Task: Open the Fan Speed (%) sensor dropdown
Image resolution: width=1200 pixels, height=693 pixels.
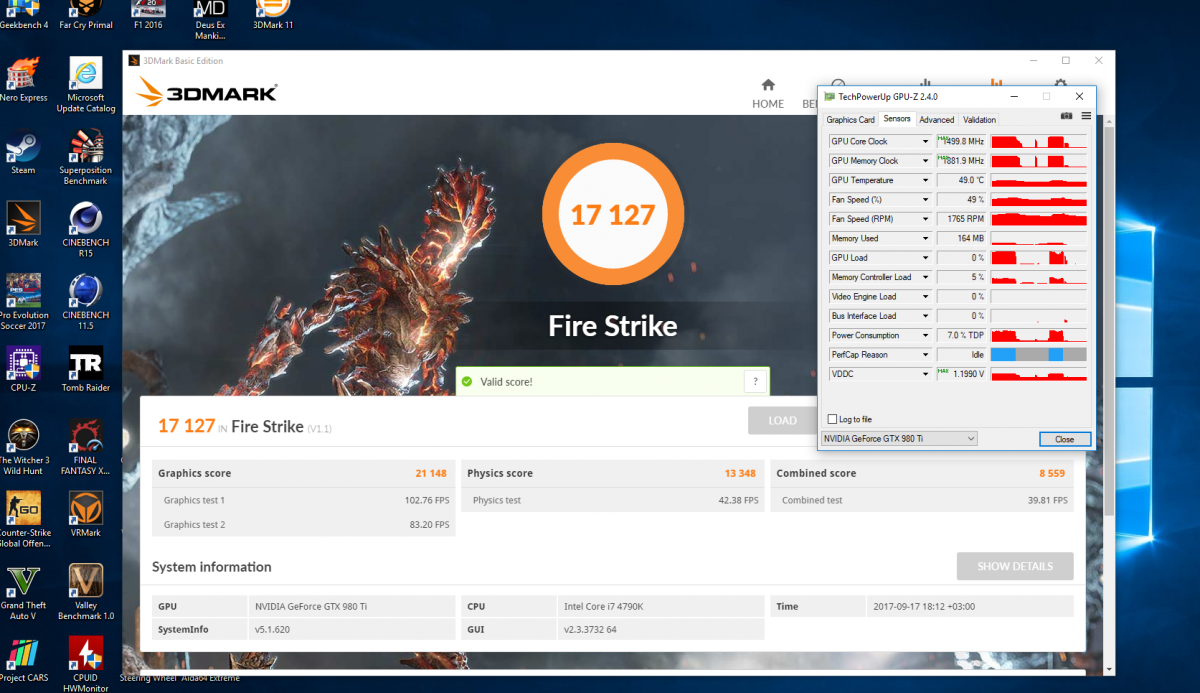Action: (x=926, y=200)
